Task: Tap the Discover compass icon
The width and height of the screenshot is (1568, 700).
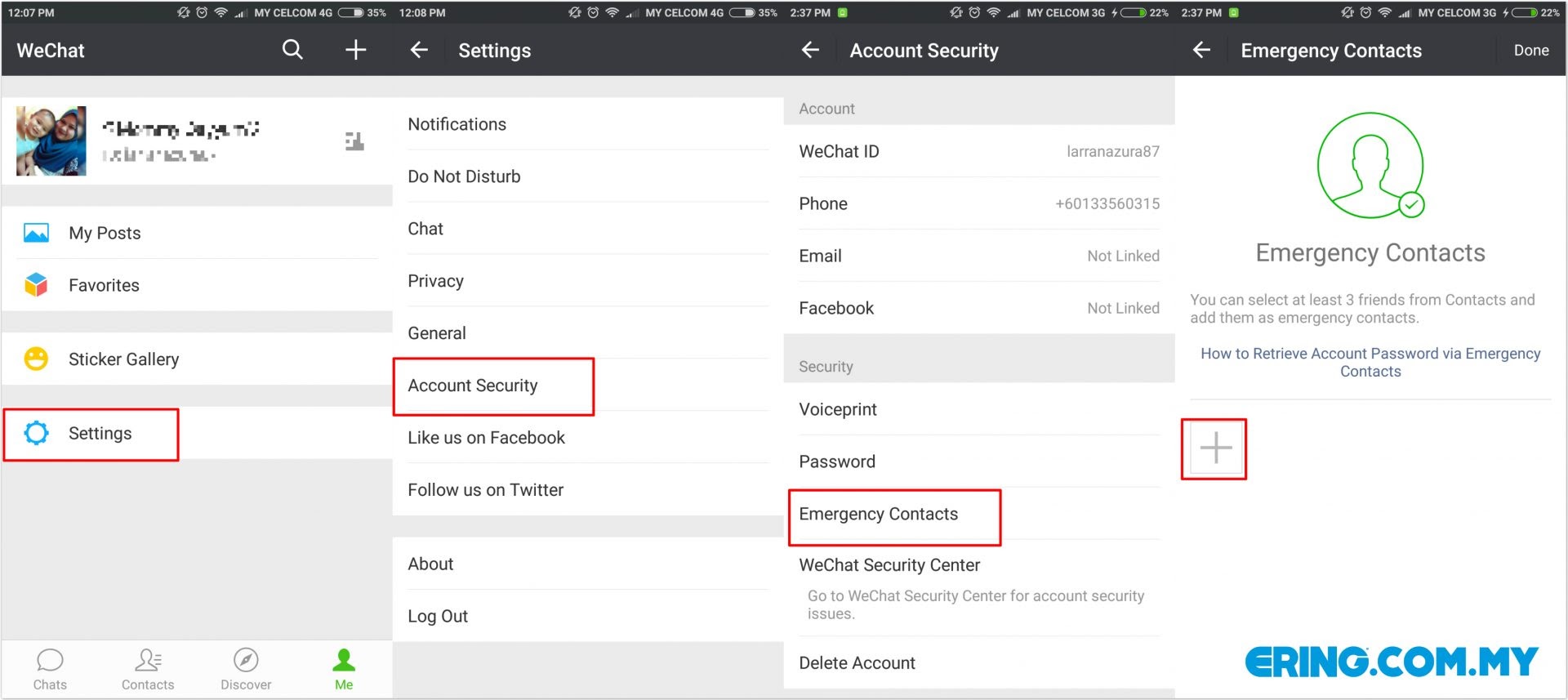Action: coord(246,660)
